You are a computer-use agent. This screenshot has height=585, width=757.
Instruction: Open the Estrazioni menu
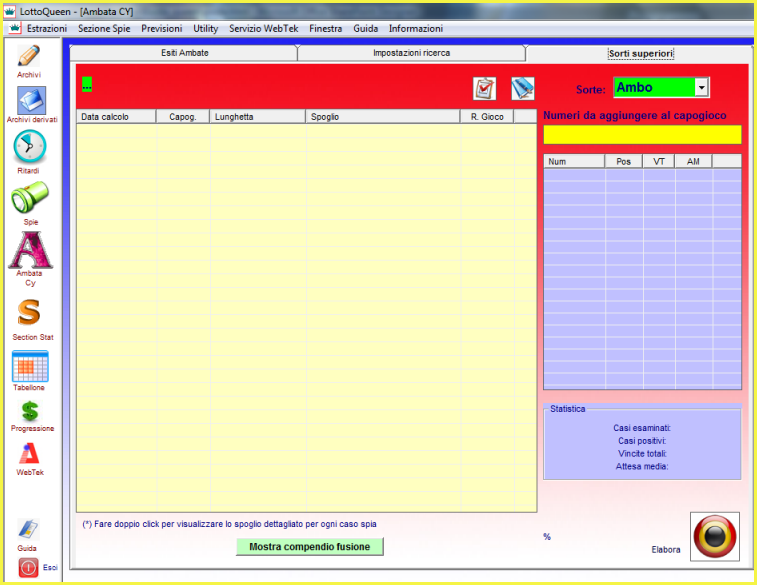tap(47, 28)
